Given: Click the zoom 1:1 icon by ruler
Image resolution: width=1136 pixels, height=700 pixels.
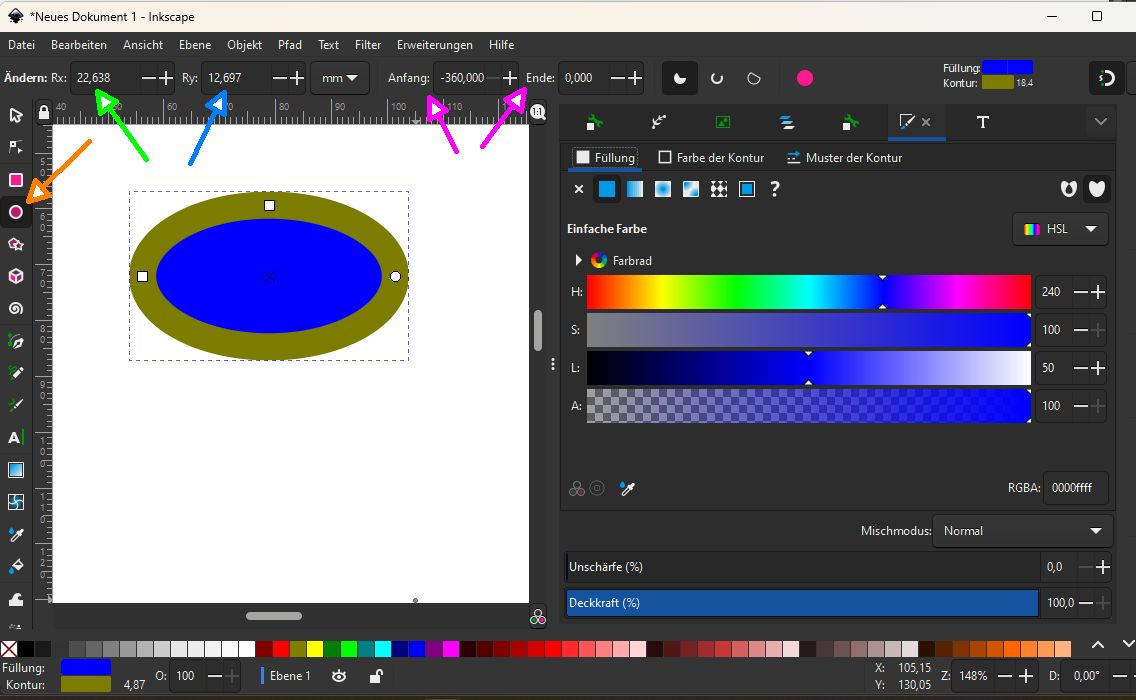Looking at the screenshot, I should click(538, 112).
